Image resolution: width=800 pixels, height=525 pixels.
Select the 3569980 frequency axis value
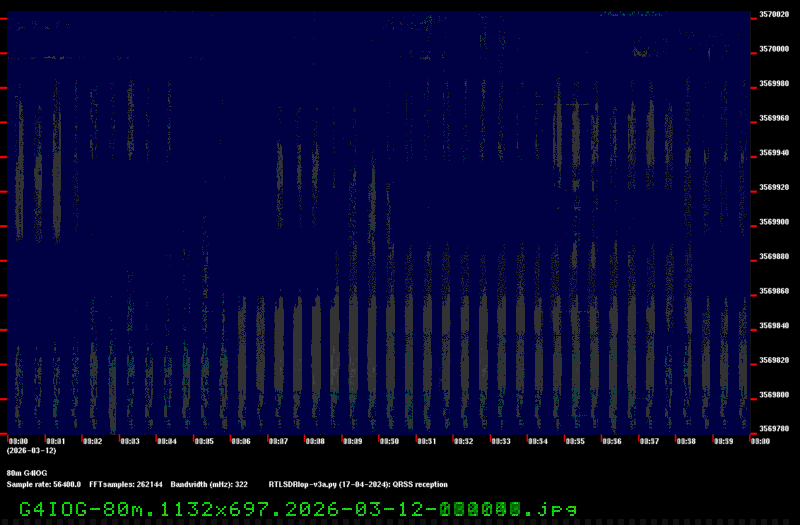774,83
